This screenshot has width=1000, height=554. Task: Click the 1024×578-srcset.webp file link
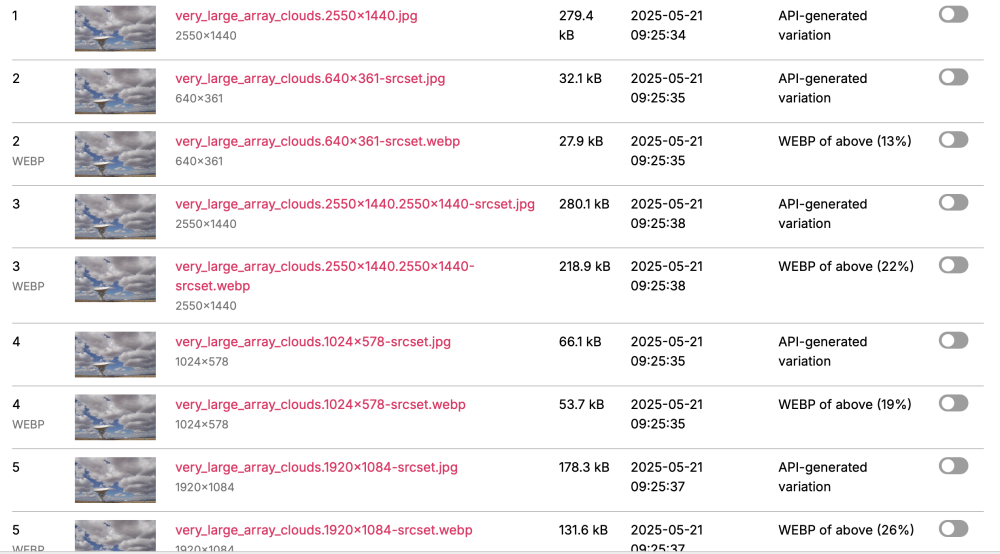(320, 405)
